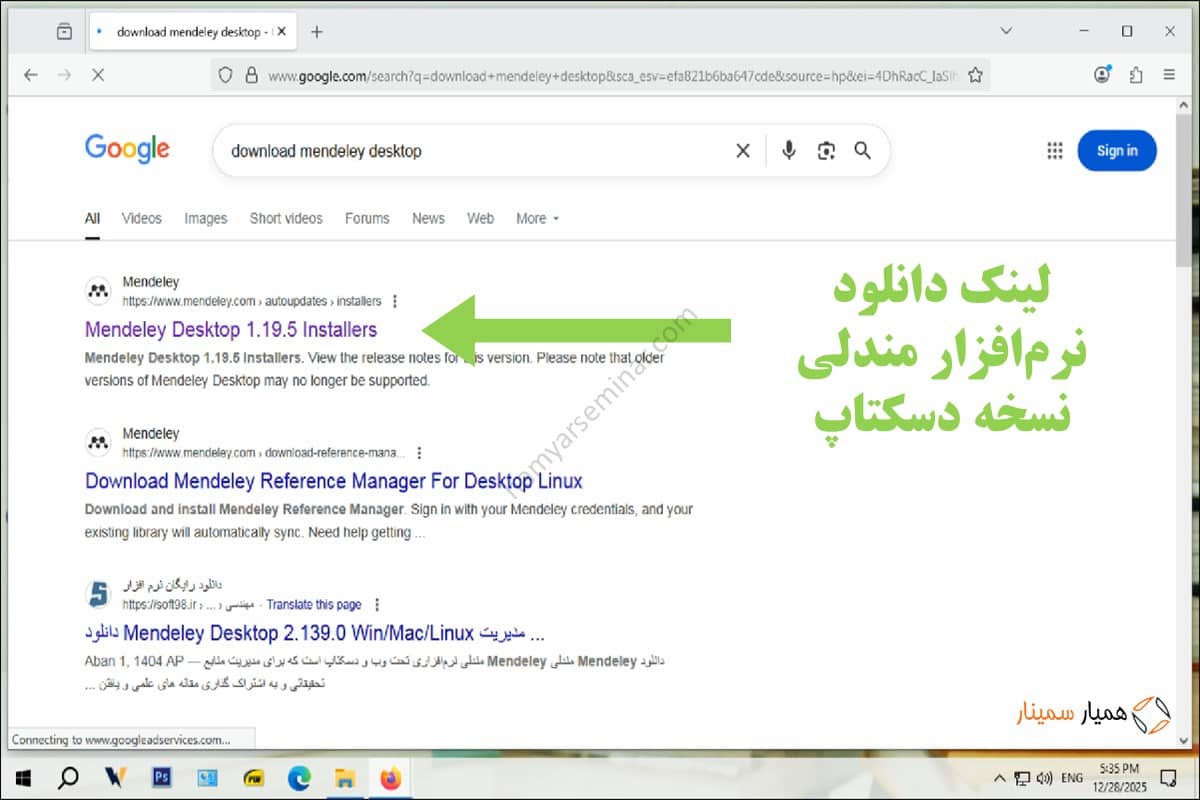Viewport: 1200px width, 800px height.
Task: Switch to the Videos tab
Action: pyautogui.click(x=141, y=218)
